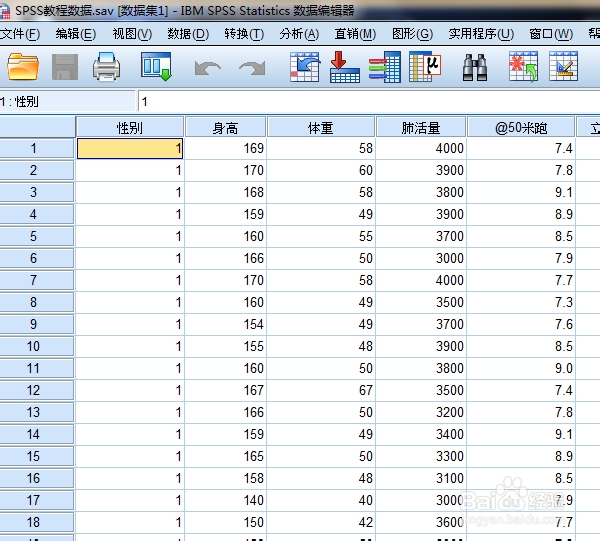The height and width of the screenshot is (541, 600).
Task: Click 性别 cell in row 9
Action: point(130,324)
